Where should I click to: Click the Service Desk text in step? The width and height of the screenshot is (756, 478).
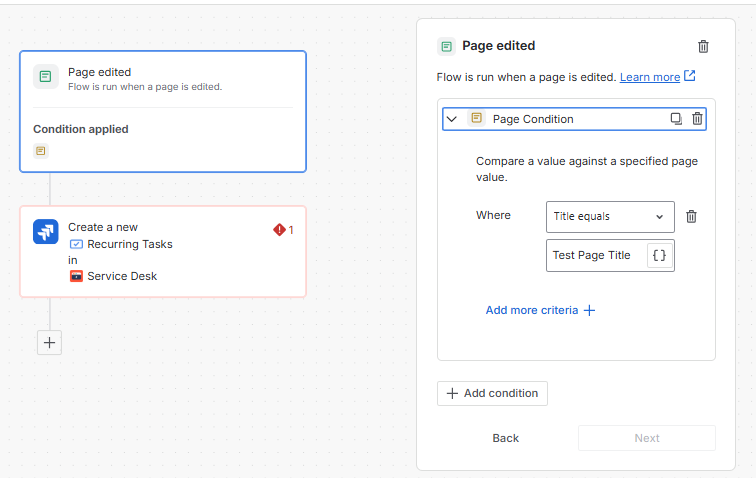(122, 276)
